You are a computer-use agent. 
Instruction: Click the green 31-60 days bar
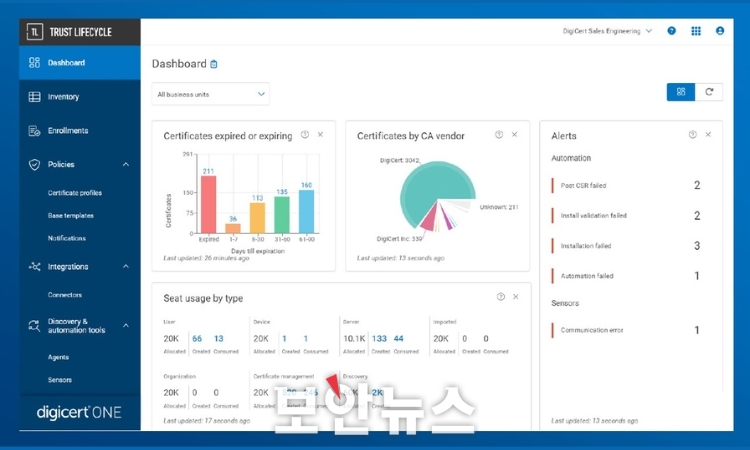point(282,215)
